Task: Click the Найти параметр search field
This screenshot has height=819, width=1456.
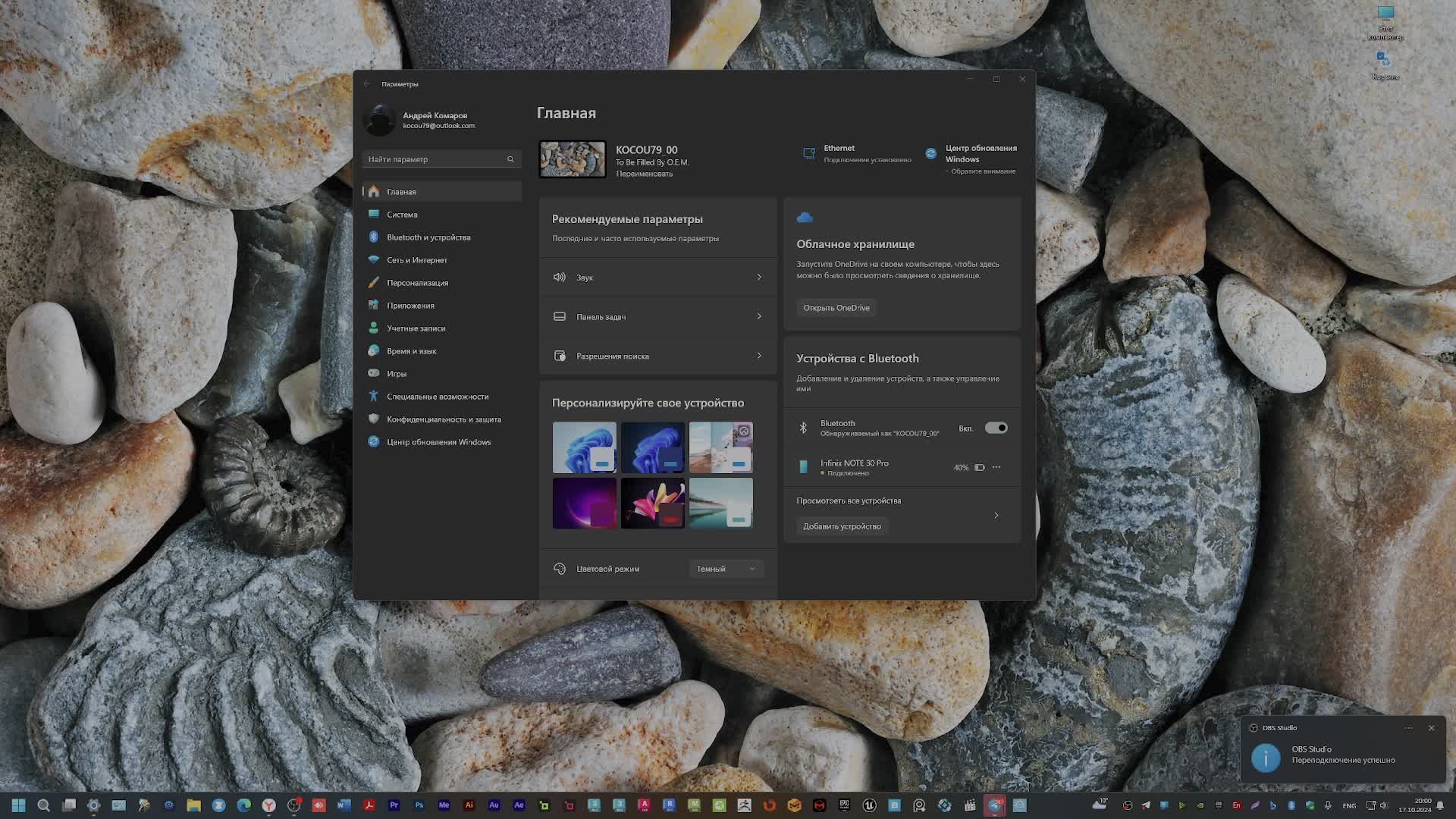Action: tap(441, 159)
